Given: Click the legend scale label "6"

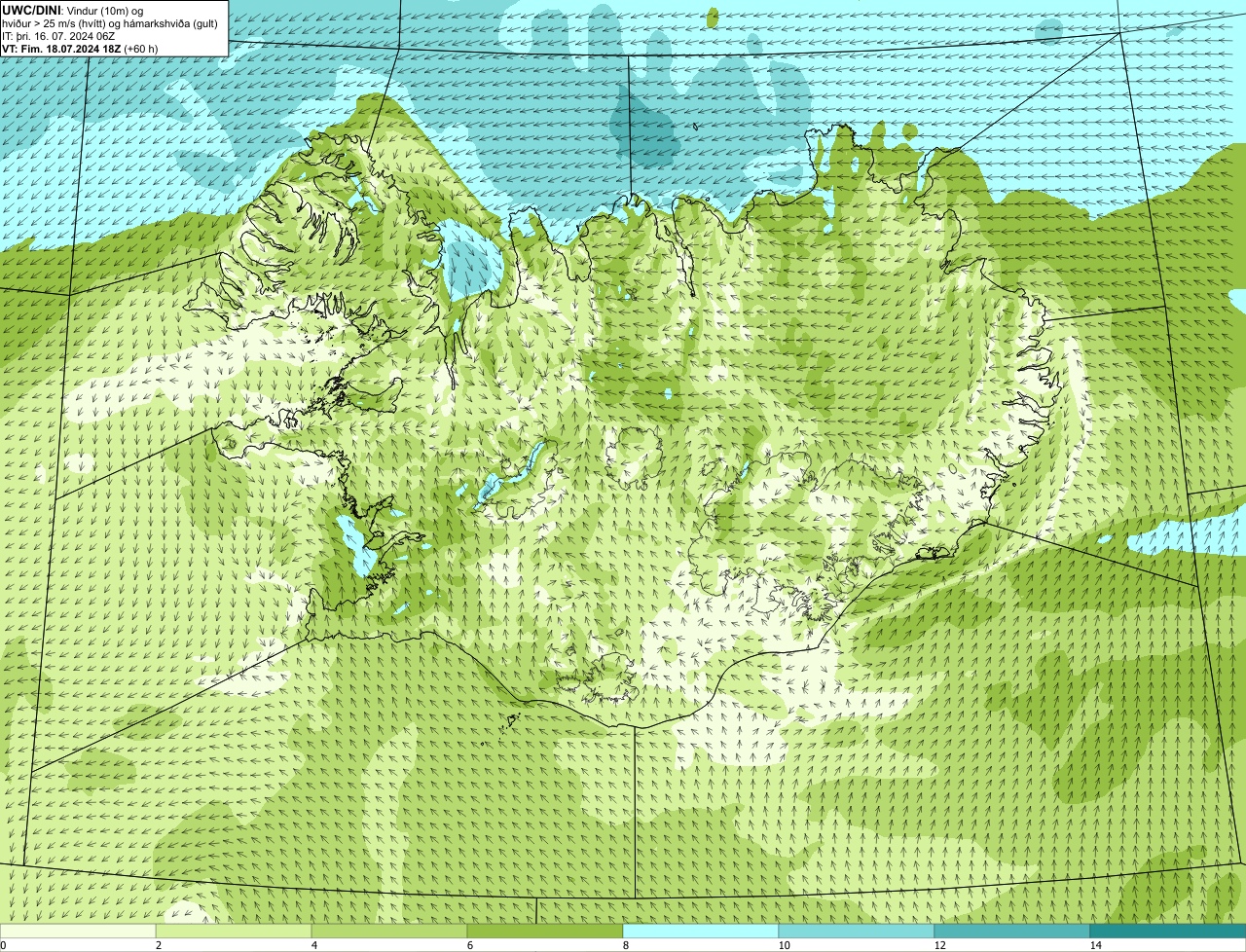Looking at the screenshot, I should [469, 945].
